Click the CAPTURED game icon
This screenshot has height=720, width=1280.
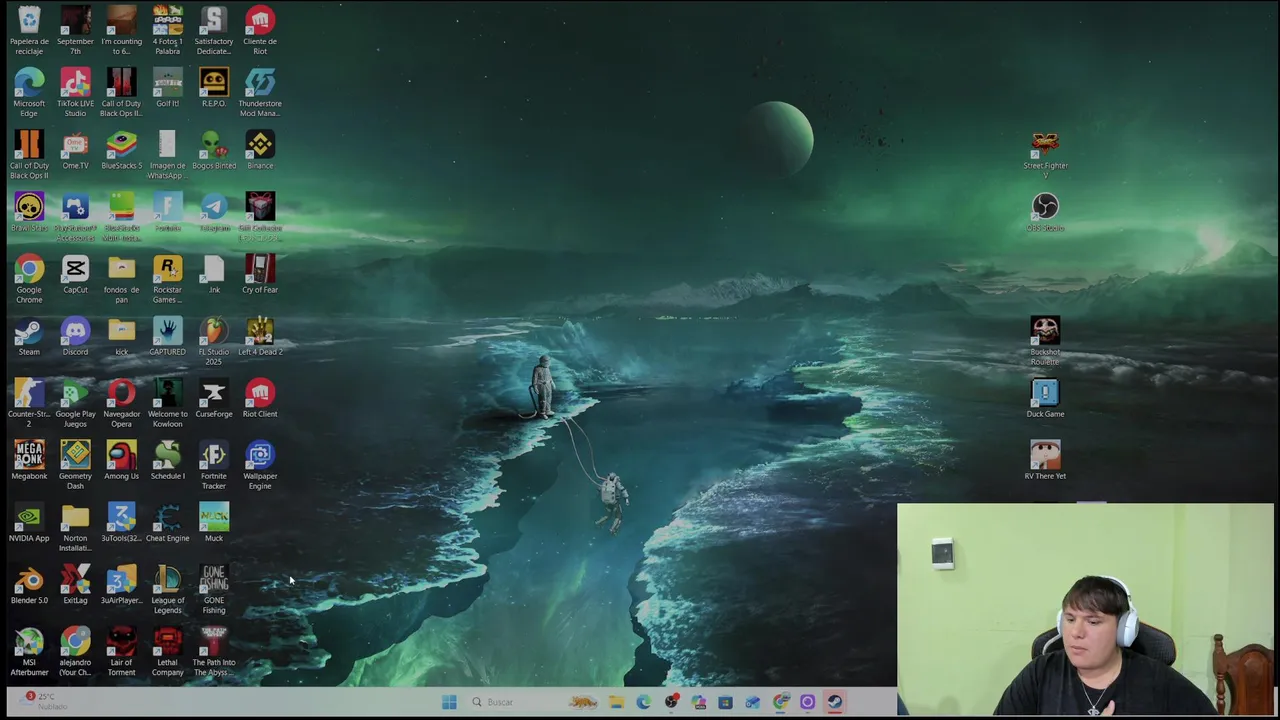167,336
